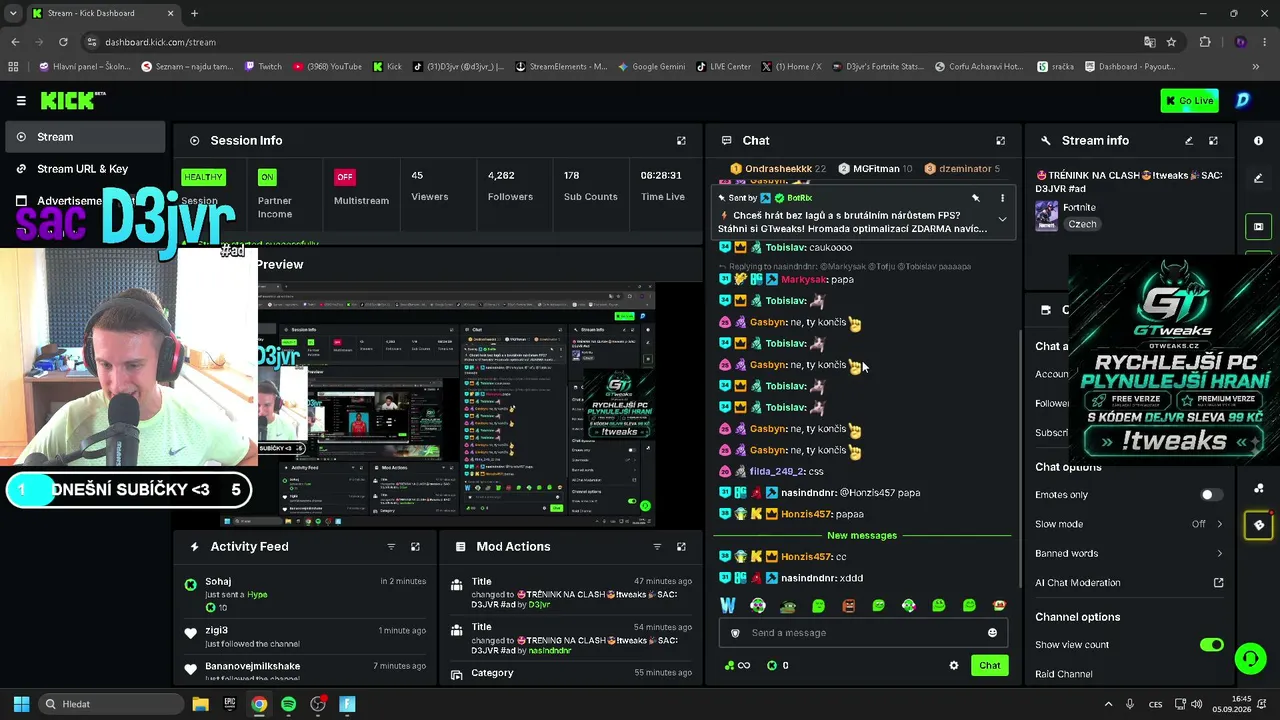Unpin the BotRix pinned chat message
This screenshot has height=720, width=1280.
[976, 198]
